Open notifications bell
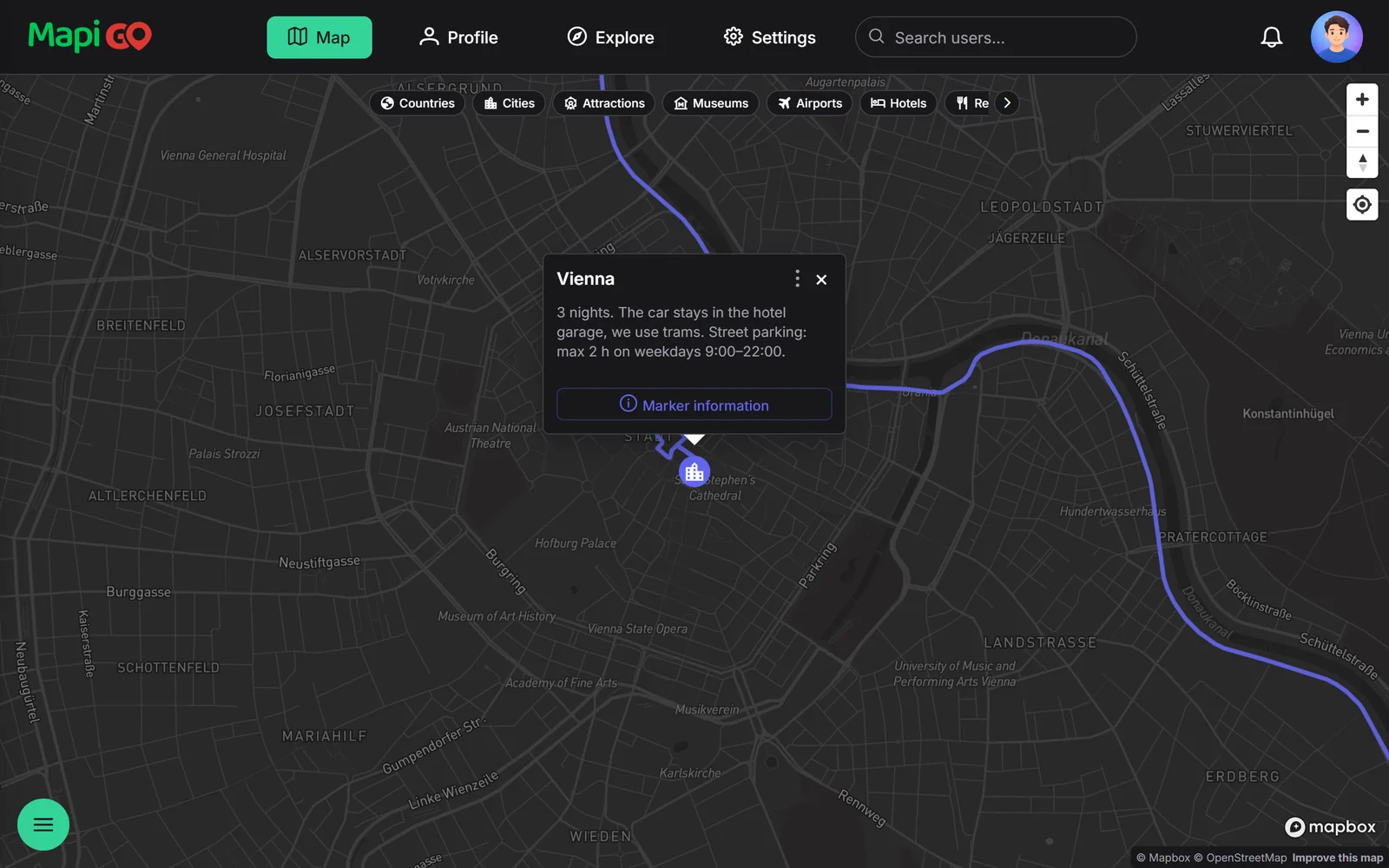 click(1272, 37)
